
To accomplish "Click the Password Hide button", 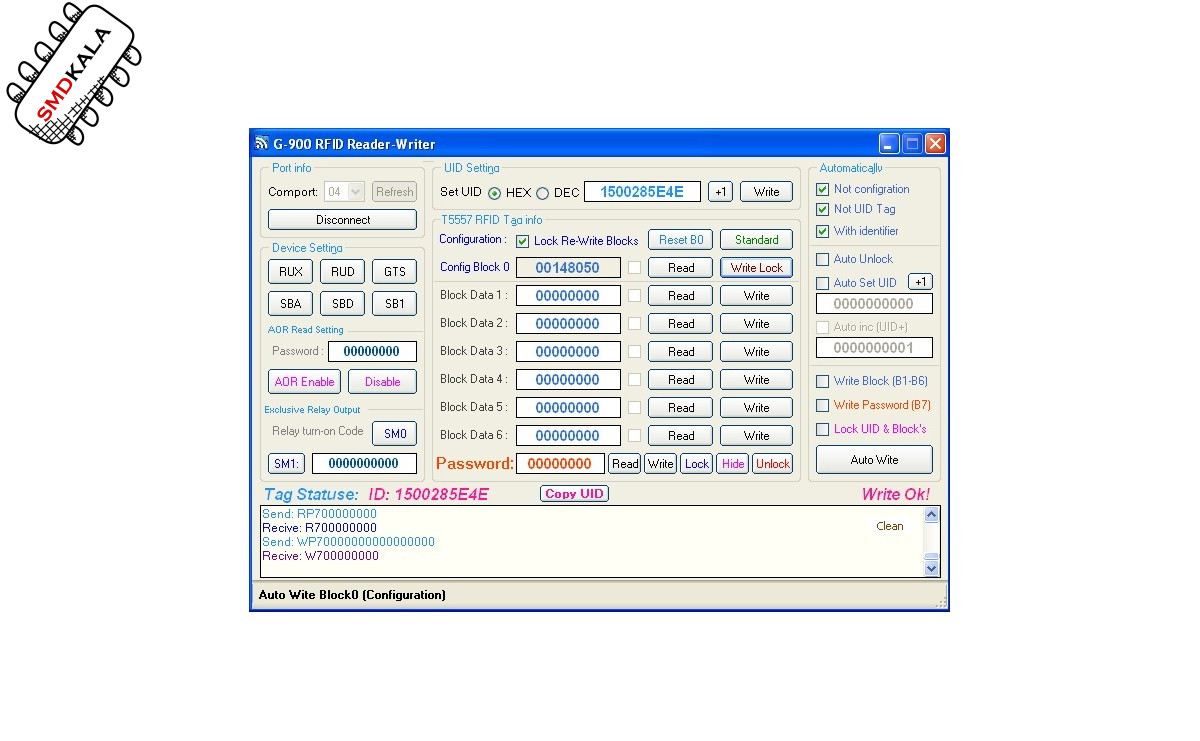I will click(x=732, y=464).
